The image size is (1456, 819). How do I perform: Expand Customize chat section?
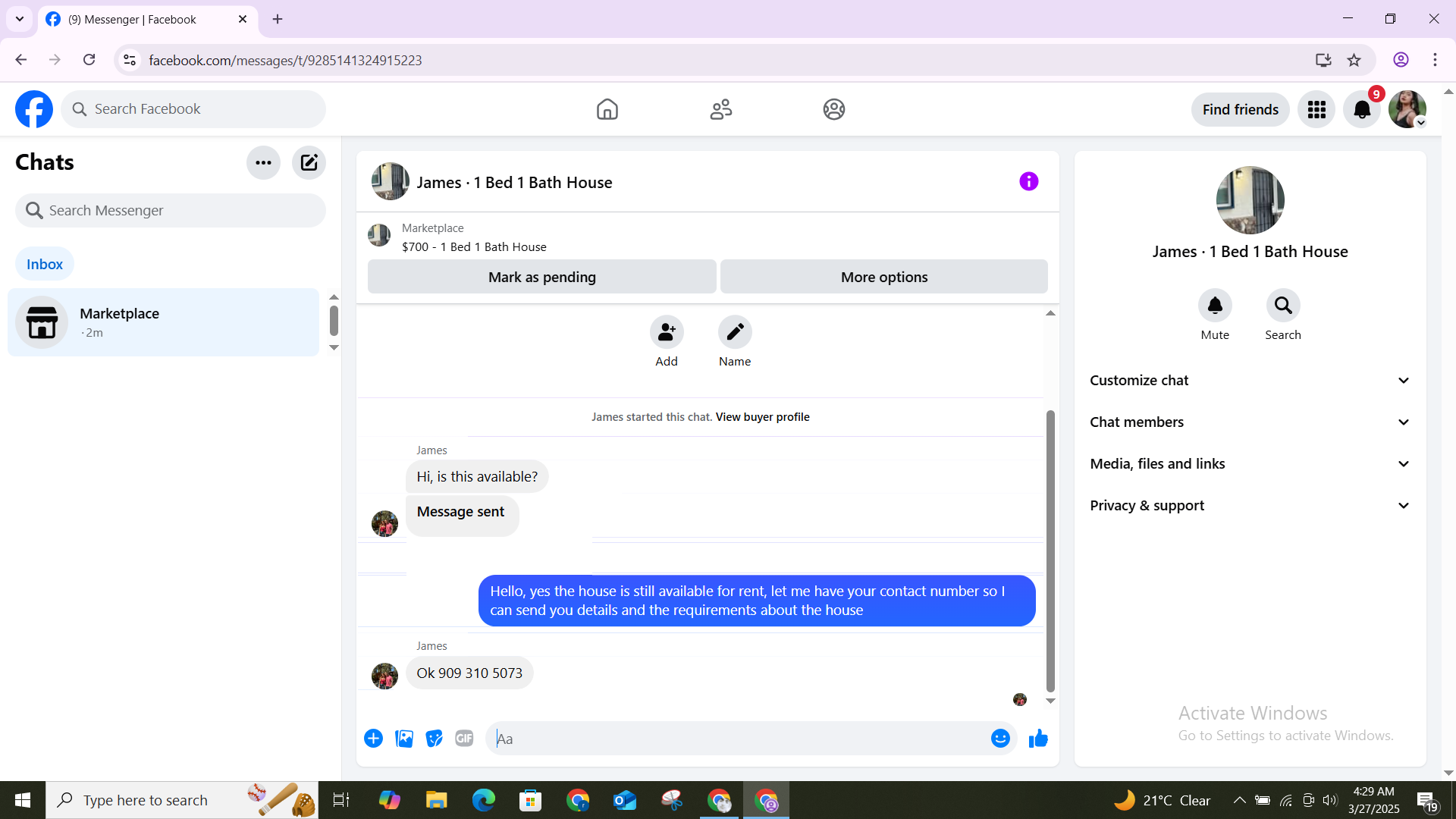(1250, 381)
